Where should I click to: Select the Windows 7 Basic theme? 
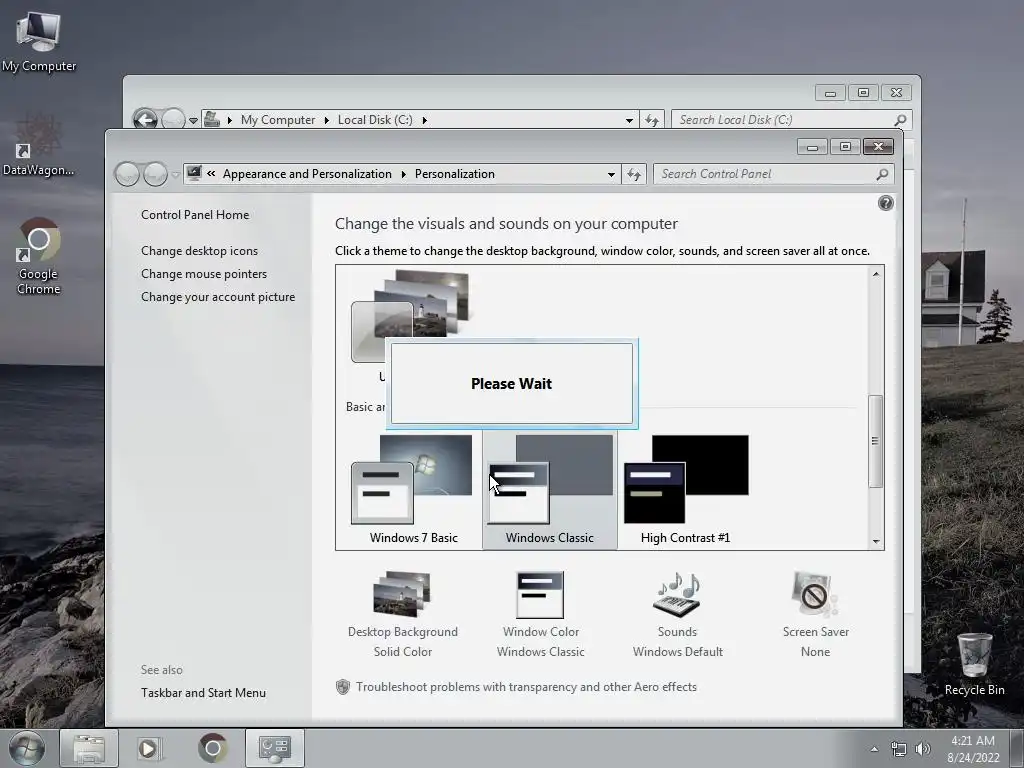[x=413, y=490]
